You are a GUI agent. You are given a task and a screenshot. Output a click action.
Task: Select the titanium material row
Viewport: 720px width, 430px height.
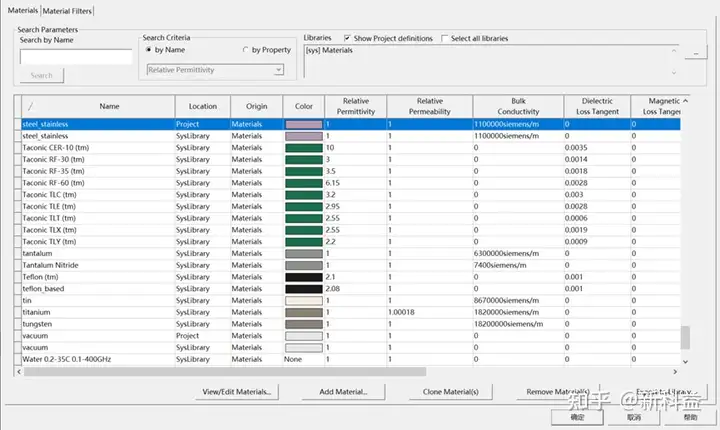[351, 312]
